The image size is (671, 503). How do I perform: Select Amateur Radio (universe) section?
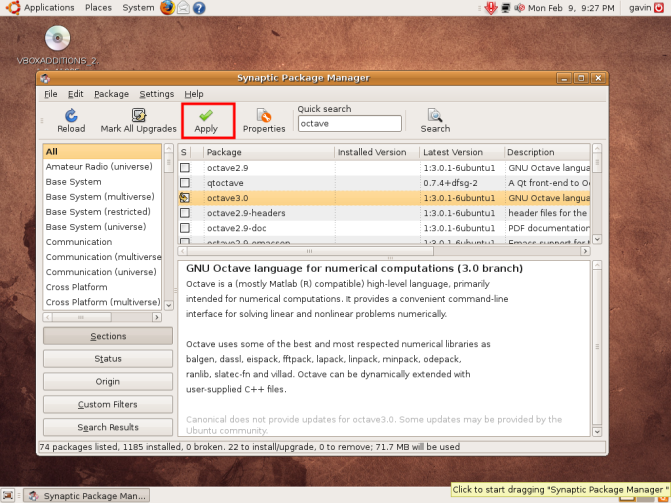pyautogui.click(x=102, y=167)
